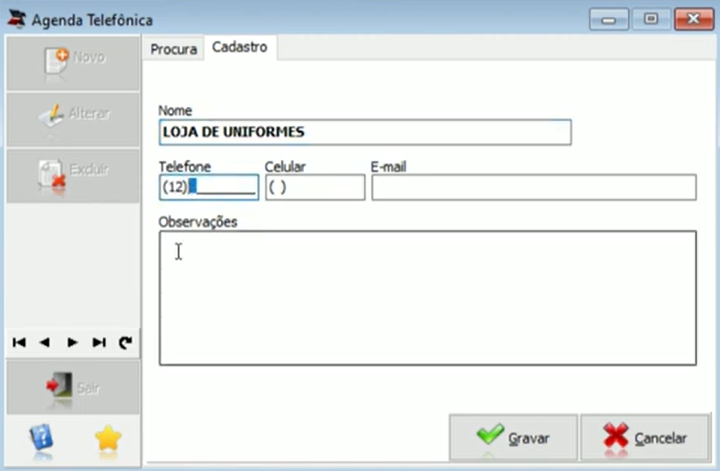Refresh records with the circular arrow
720x471 pixels.
tap(125, 342)
